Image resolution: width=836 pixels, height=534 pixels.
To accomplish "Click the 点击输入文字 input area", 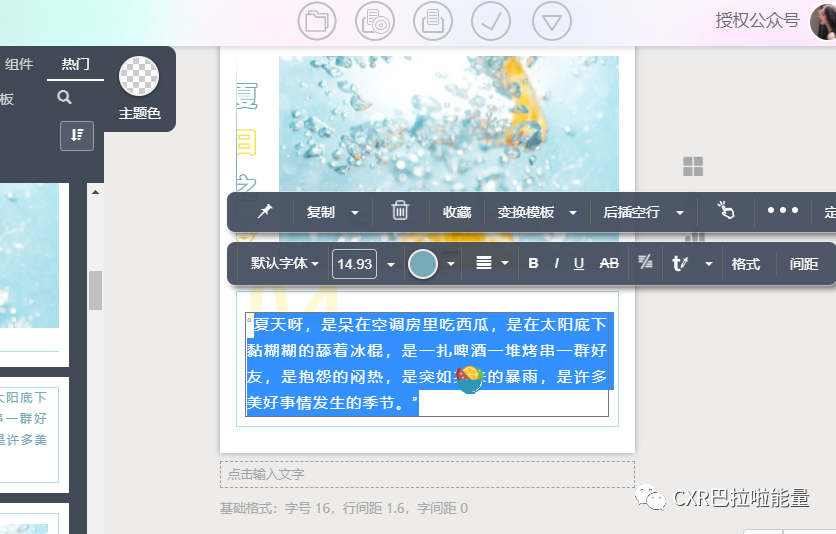I will 427,474.
